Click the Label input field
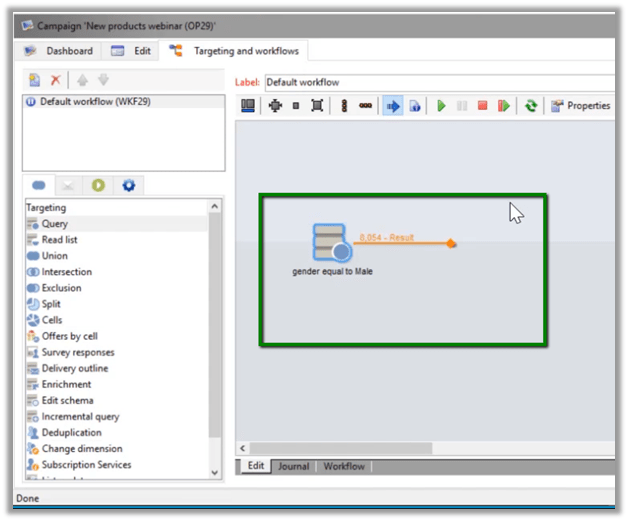 pyautogui.click(x=440, y=82)
